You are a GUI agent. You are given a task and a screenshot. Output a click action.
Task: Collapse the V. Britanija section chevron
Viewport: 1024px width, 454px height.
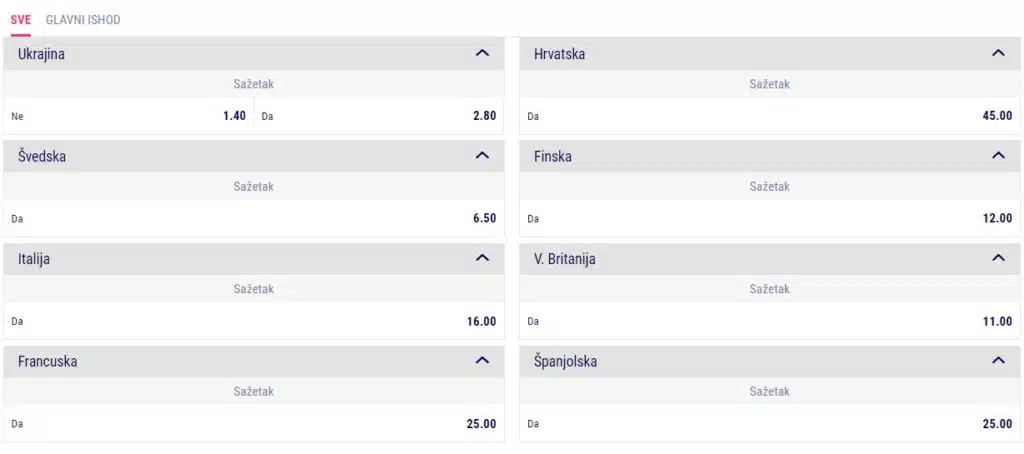[998, 258]
